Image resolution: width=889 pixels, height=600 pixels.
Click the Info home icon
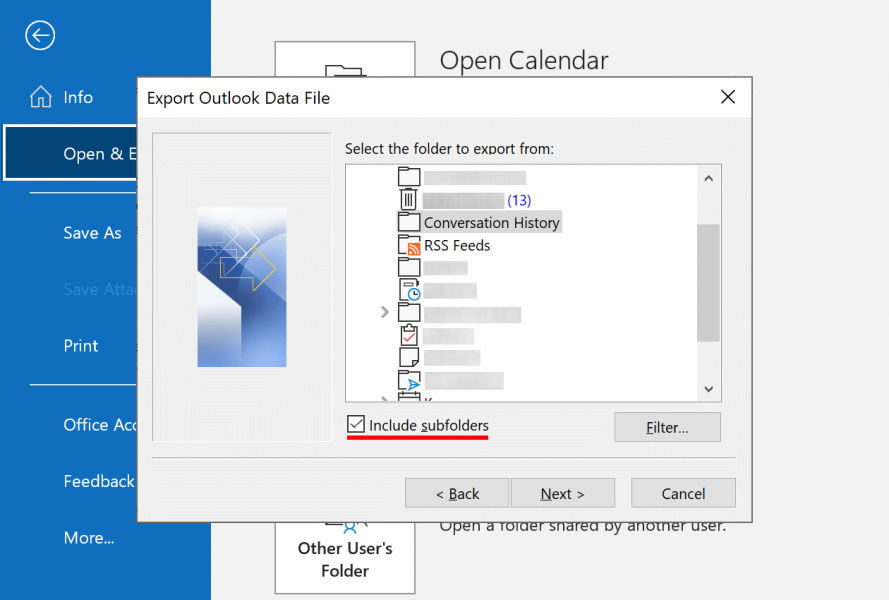pyautogui.click(x=41, y=97)
